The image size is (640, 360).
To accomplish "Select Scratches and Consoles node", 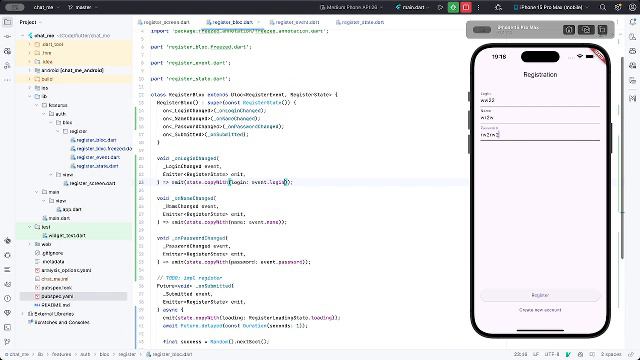I will (59, 322).
